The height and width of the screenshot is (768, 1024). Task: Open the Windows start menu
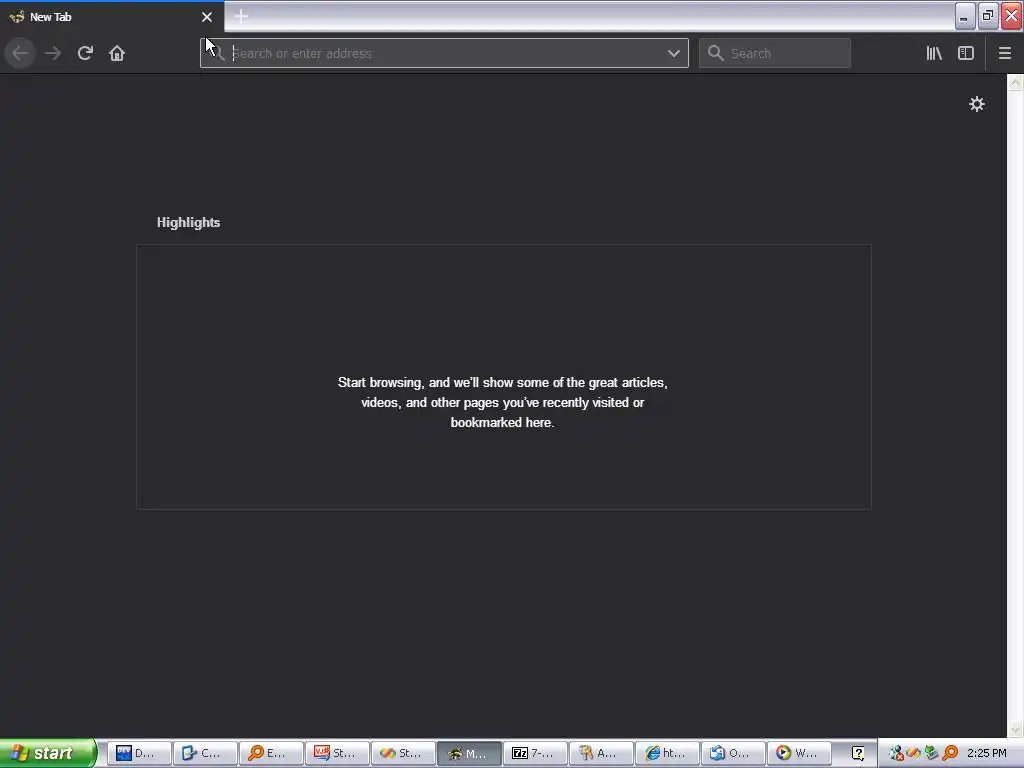click(48, 753)
